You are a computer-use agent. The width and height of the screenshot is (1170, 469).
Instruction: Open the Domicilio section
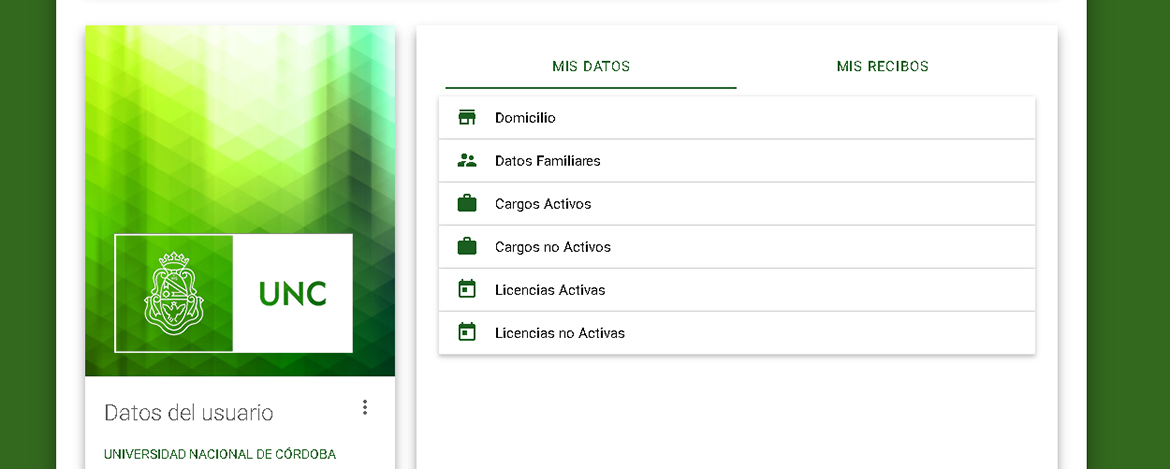pyautogui.click(x=737, y=118)
